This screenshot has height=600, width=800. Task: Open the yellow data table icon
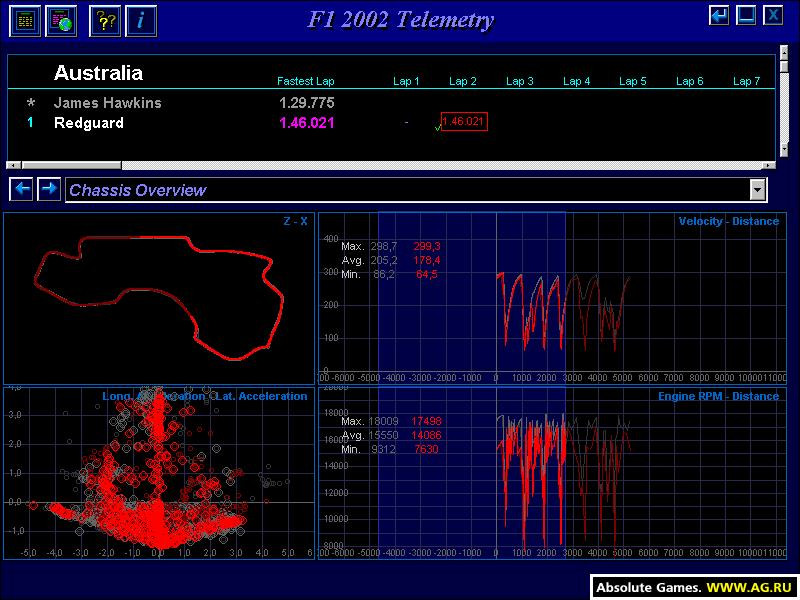coord(25,21)
